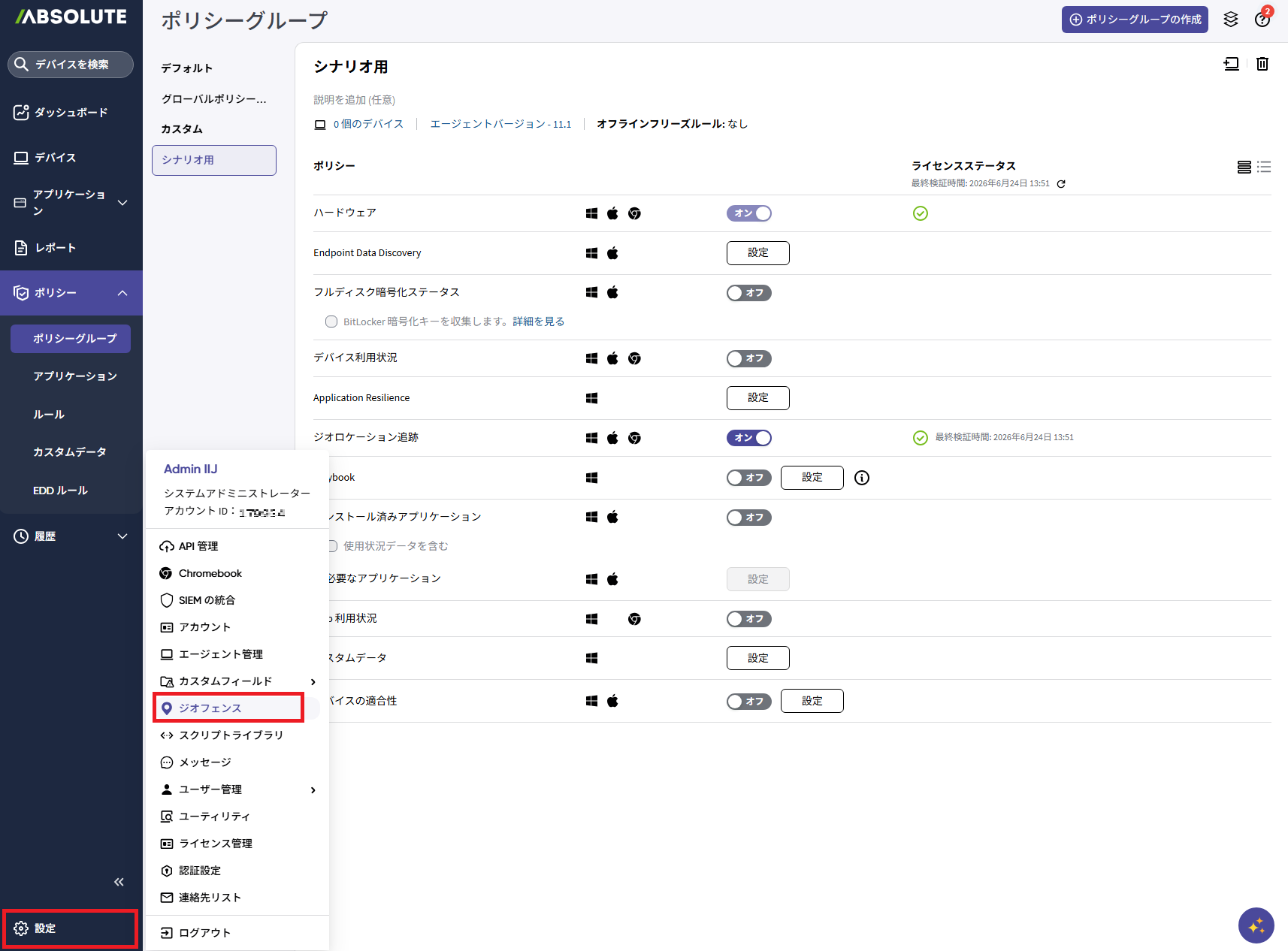
Task: Click the geolocation license status checkmark
Action: click(921, 438)
